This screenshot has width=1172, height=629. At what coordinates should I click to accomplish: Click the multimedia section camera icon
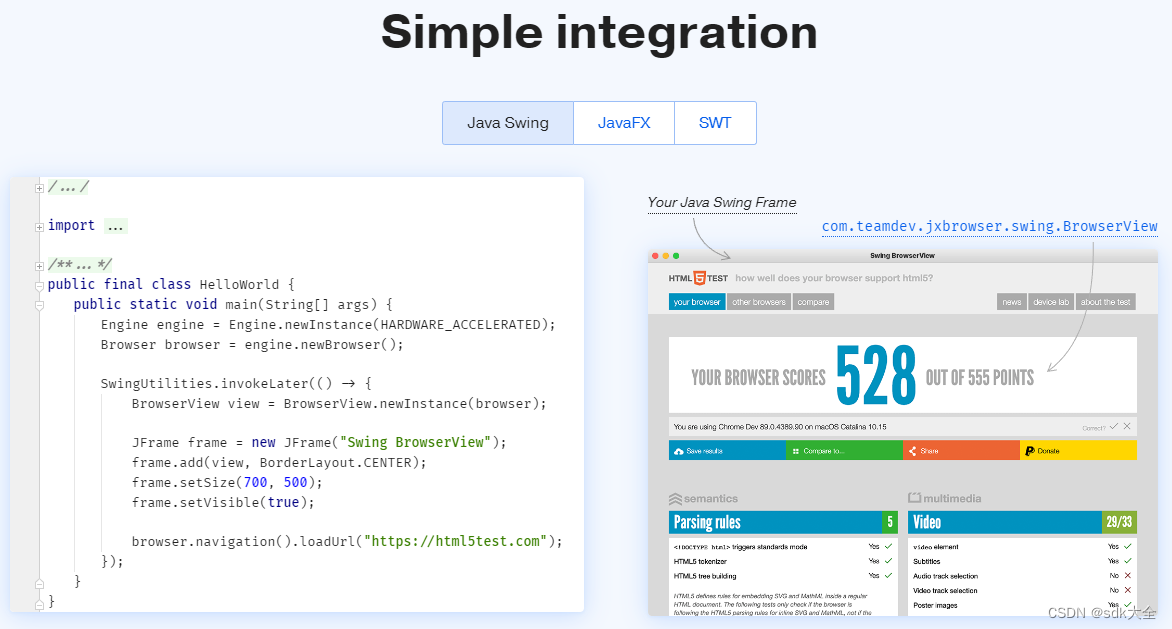[914, 498]
